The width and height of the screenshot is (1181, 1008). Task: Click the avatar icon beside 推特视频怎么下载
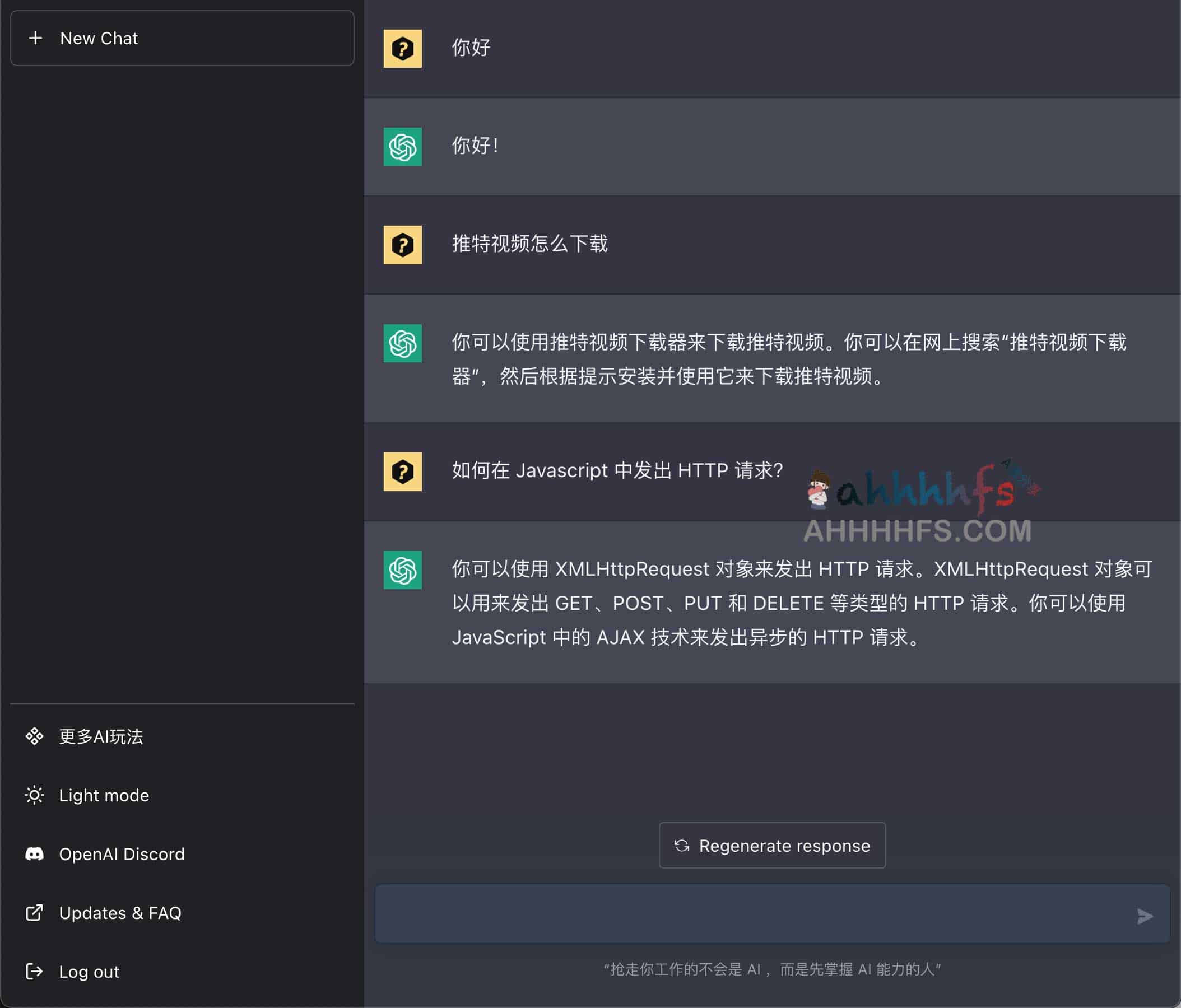point(402,245)
